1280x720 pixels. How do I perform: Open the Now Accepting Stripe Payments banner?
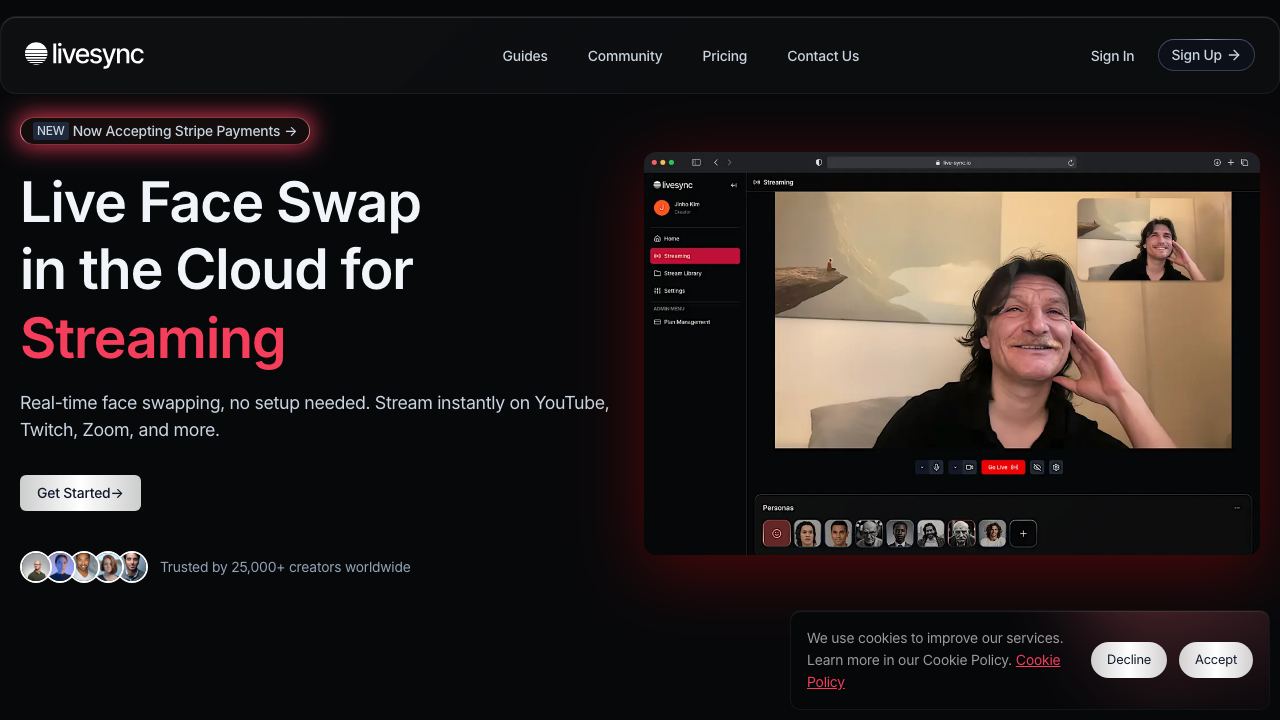click(x=165, y=131)
